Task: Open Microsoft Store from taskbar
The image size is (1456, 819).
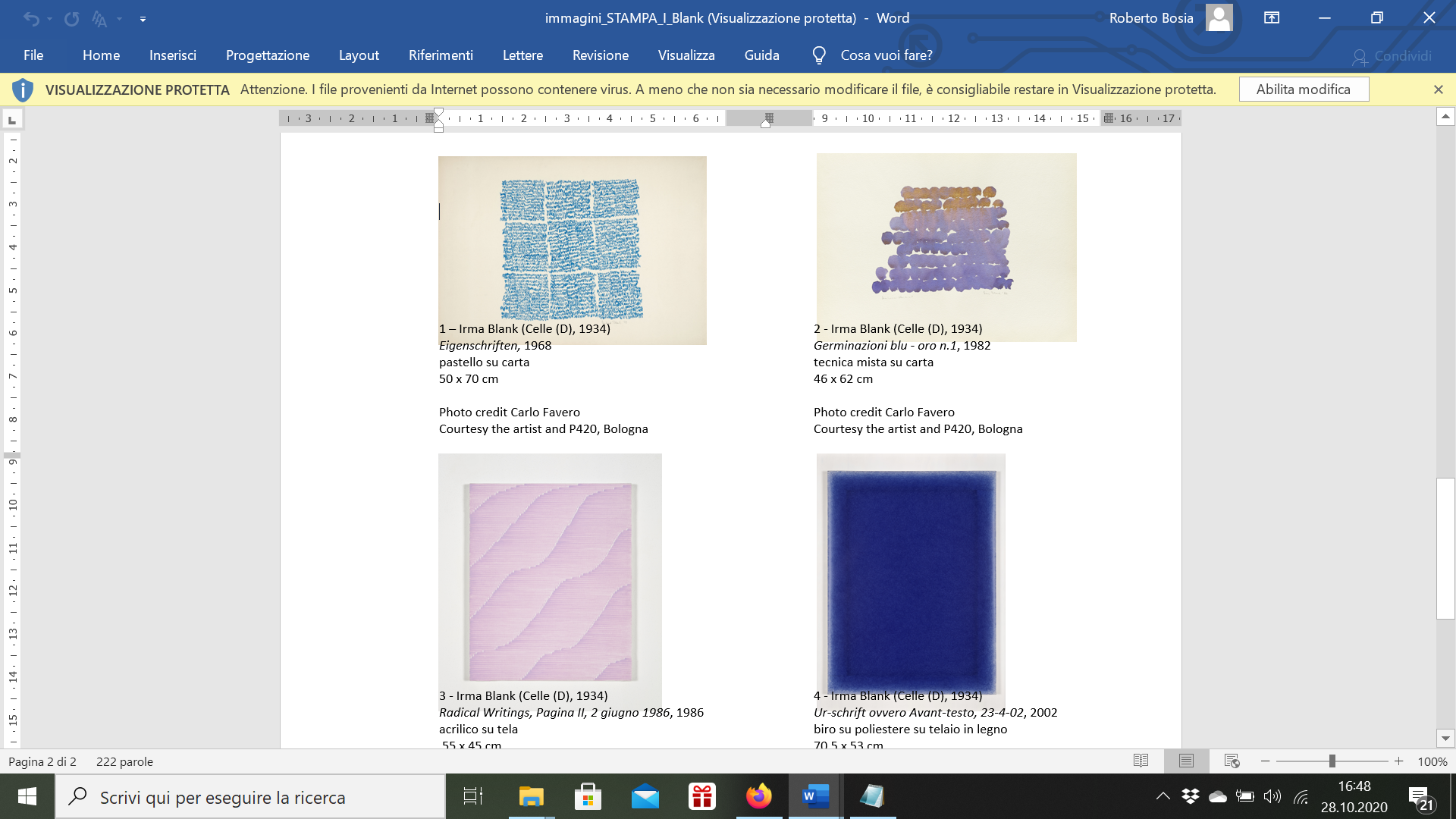Action: coord(588,796)
